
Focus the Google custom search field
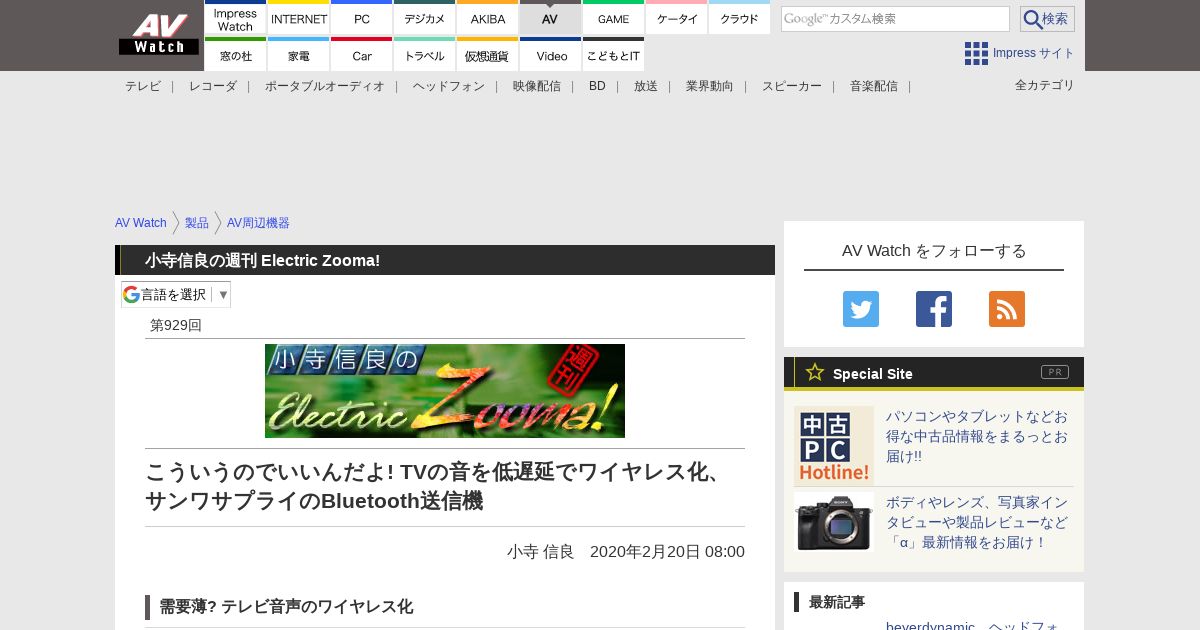click(x=895, y=19)
